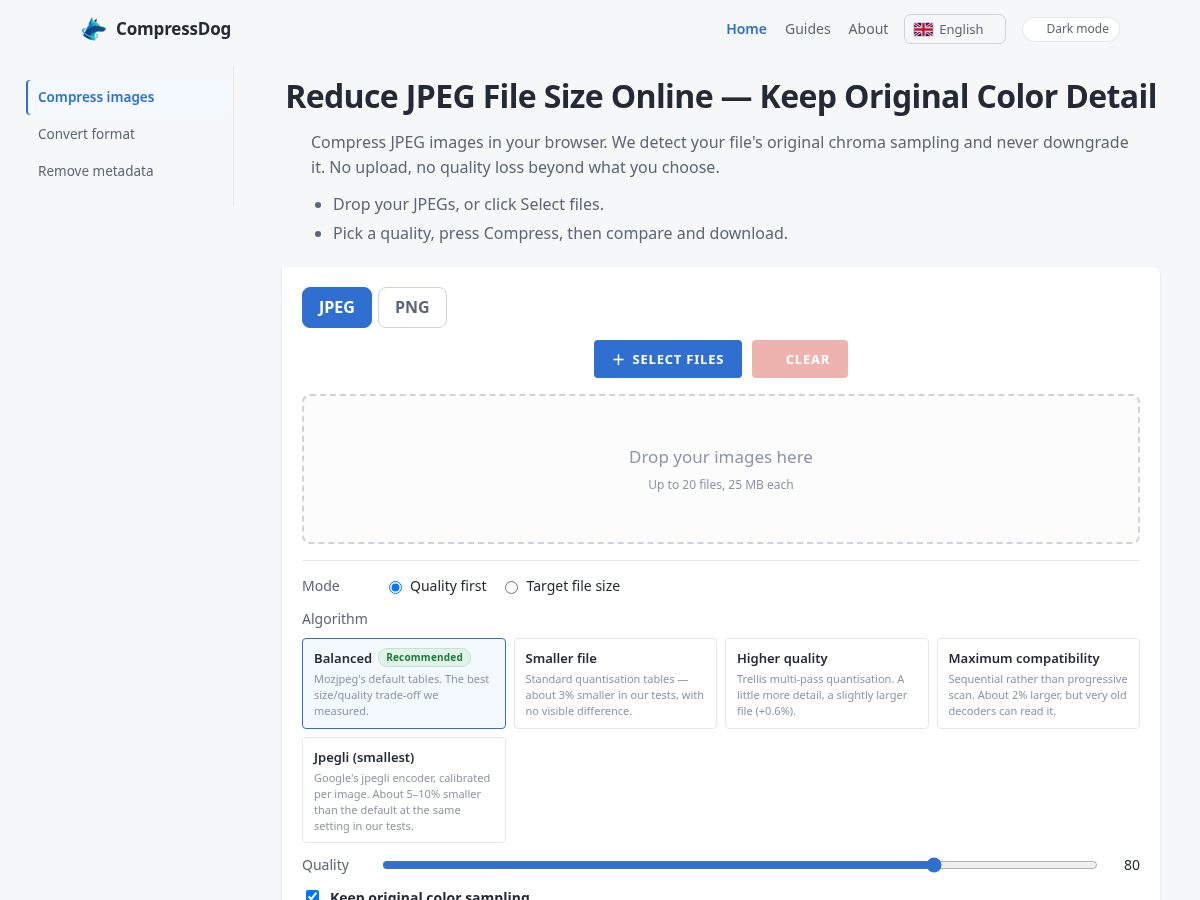Screen dimensions: 1200x900
Task: Click the CLEAR button
Action: tap(800, 359)
